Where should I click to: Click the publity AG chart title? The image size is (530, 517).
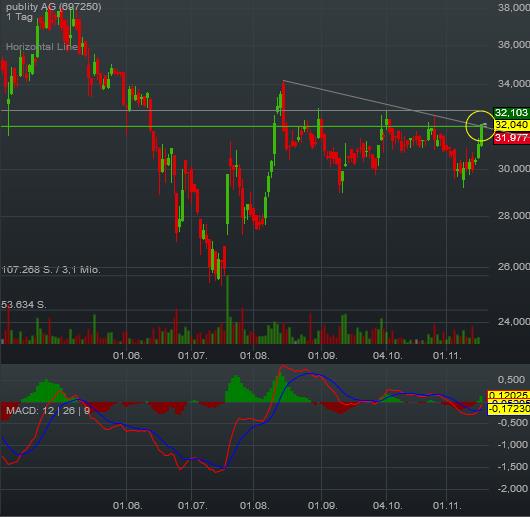53,7
